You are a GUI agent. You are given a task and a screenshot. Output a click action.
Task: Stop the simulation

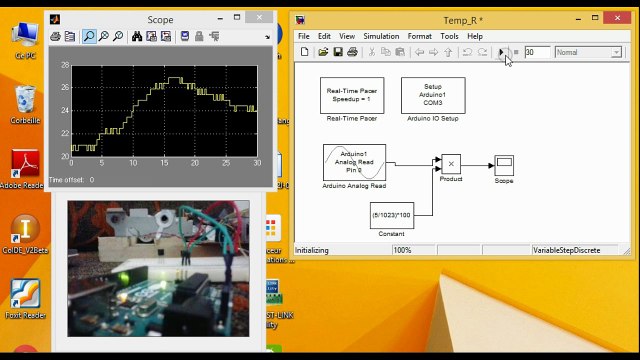point(516,52)
